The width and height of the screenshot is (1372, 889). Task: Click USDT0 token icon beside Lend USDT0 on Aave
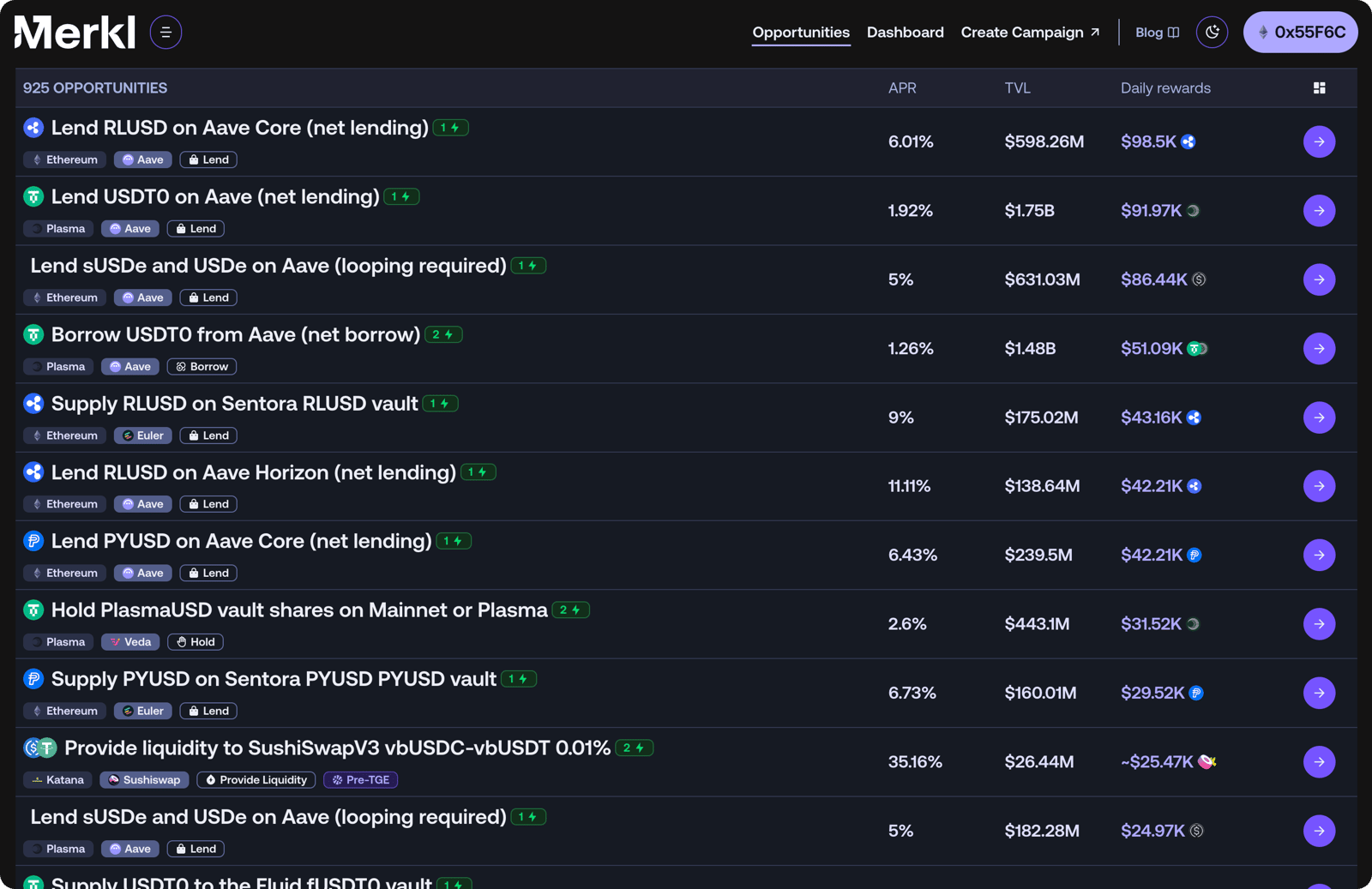click(x=33, y=197)
